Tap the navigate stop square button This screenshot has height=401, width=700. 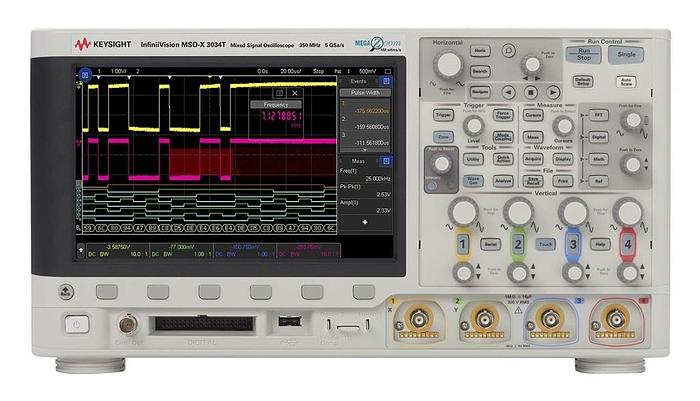click(530, 92)
